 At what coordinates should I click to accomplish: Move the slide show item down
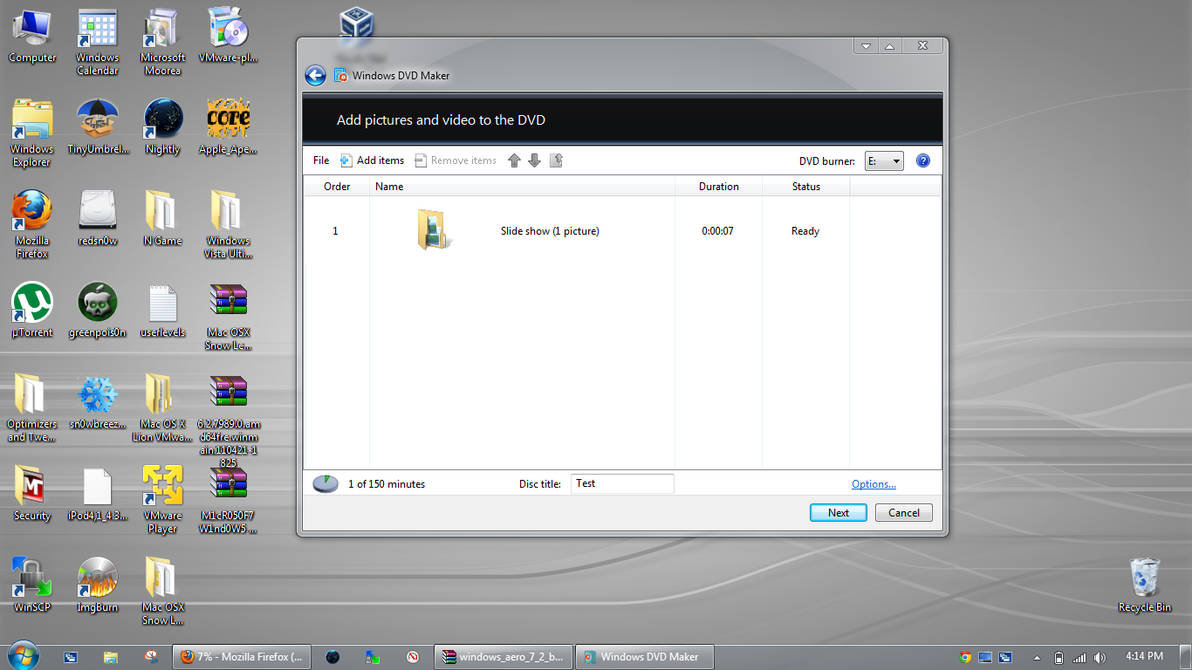click(535, 160)
